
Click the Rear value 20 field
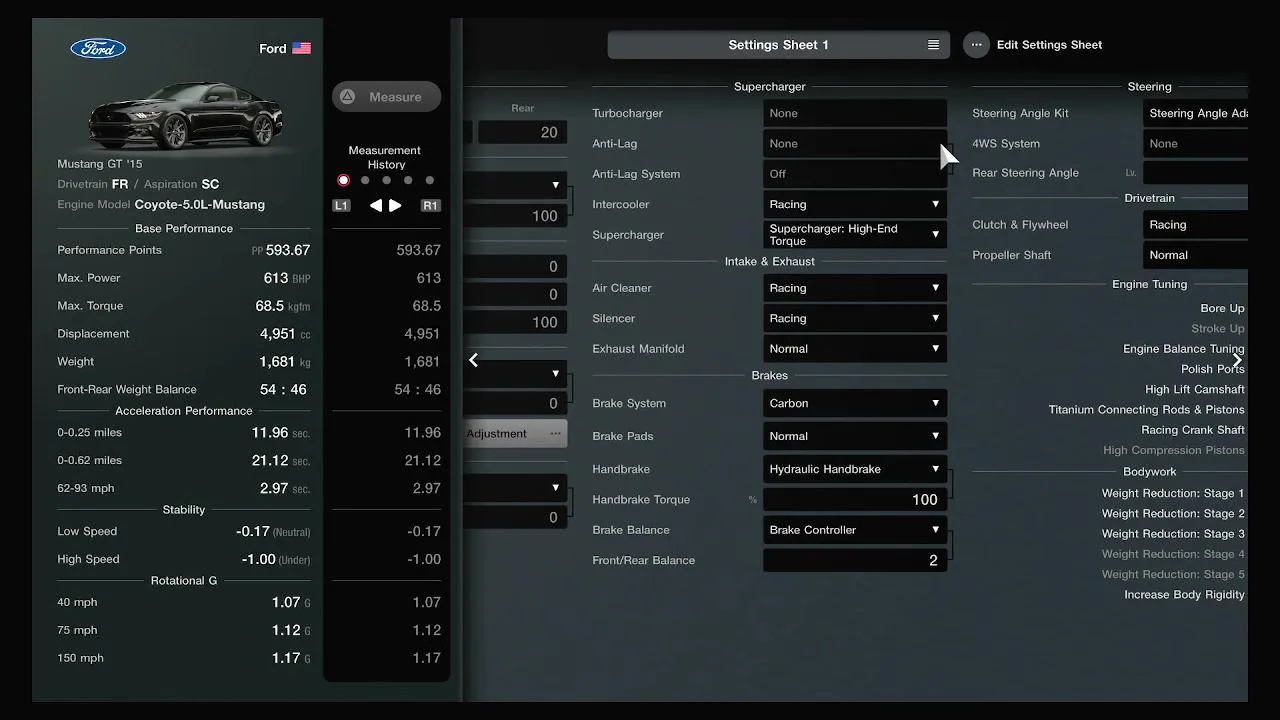click(x=523, y=132)
